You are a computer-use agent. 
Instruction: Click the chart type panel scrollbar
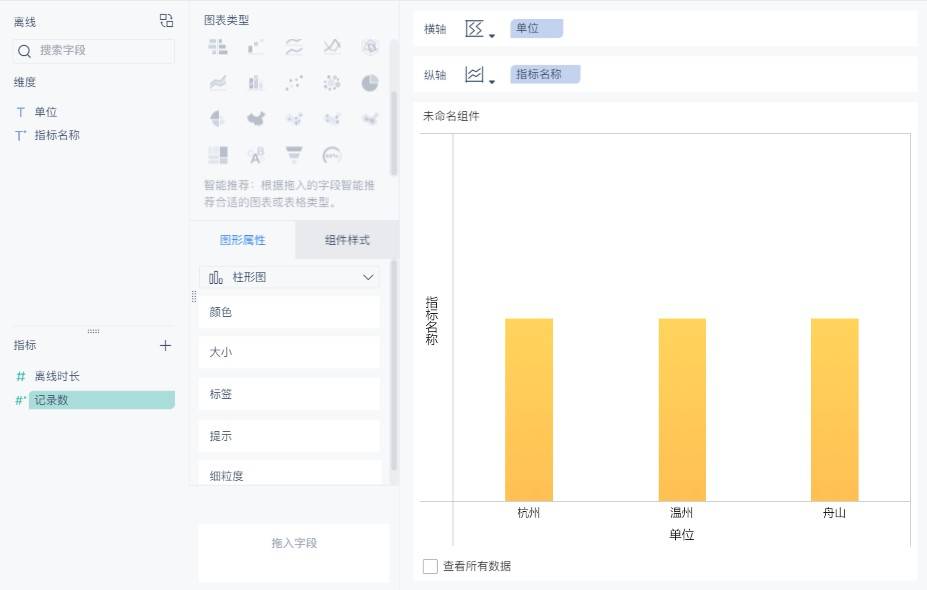click(x=394, y=134)
